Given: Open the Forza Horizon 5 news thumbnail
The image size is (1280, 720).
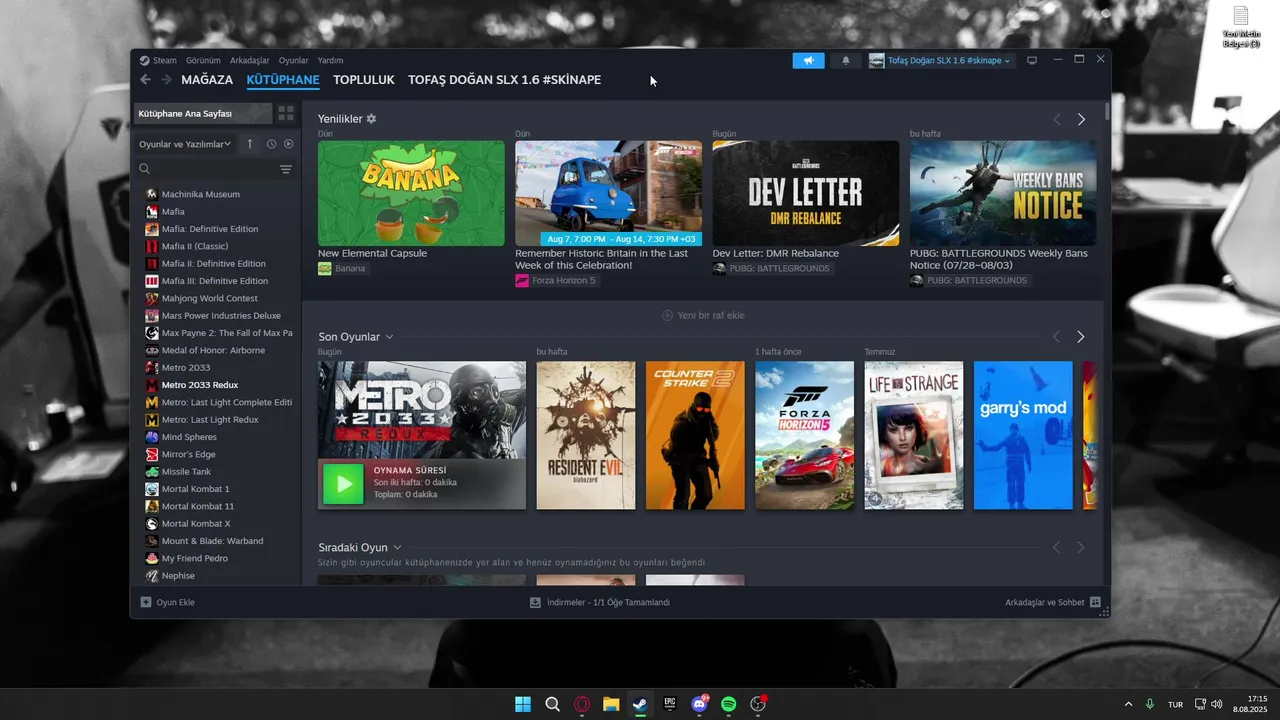Looking at the screenshot, I should click(x=608, y=193).
